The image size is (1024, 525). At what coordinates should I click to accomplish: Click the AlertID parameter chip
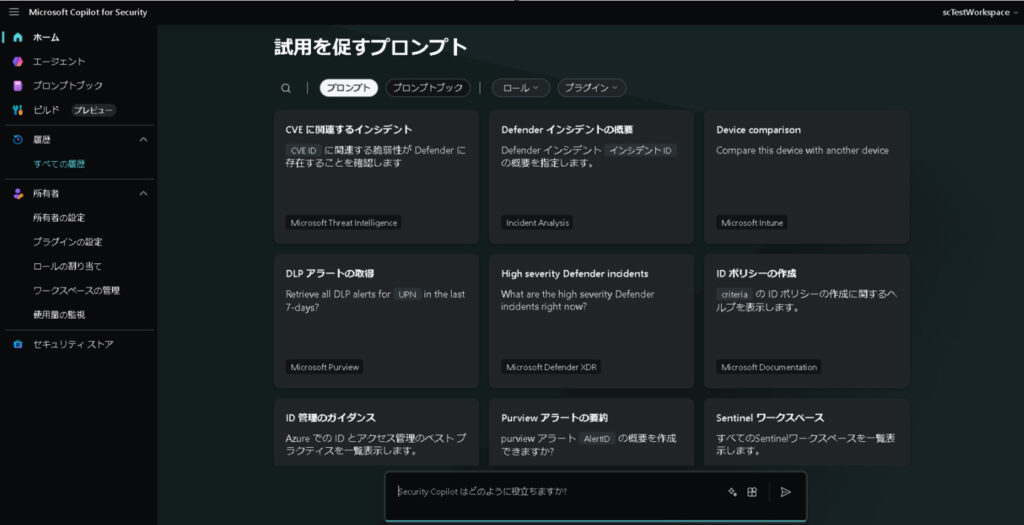click(x=597, y=439)
